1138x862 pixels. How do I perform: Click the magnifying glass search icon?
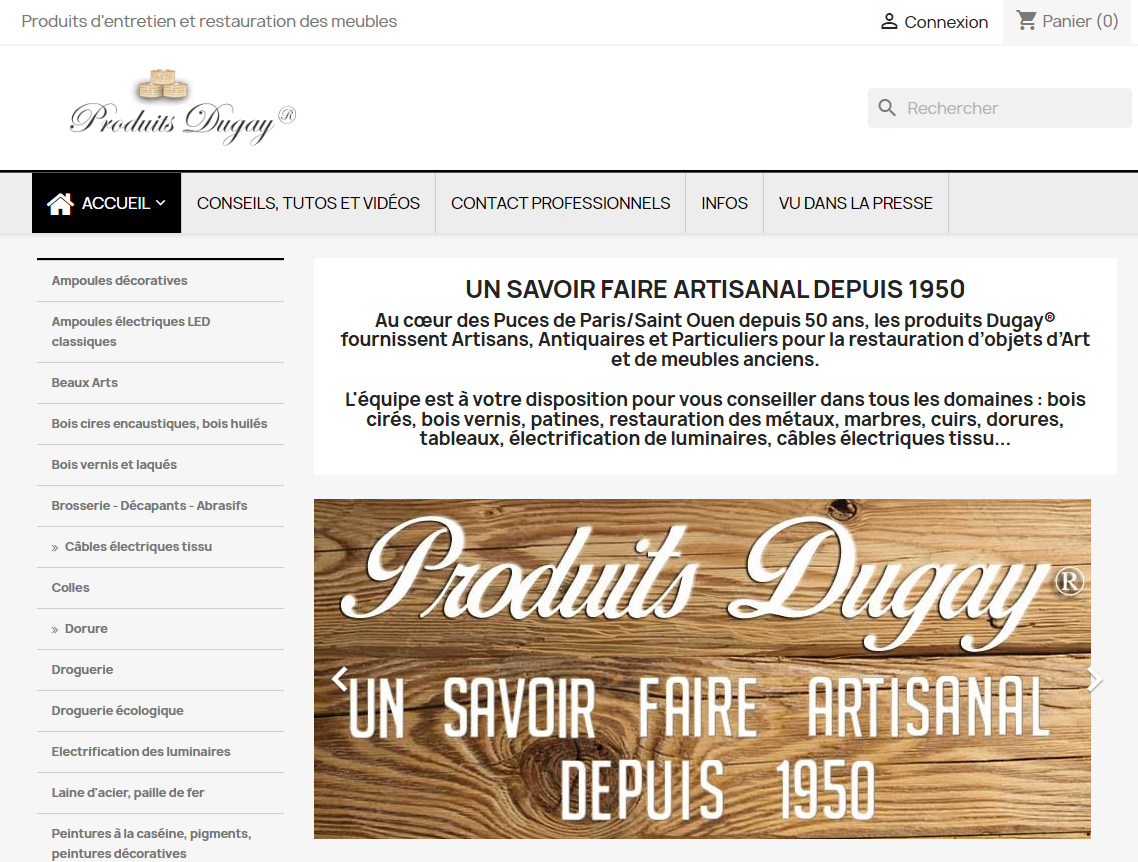click(887, 108)
